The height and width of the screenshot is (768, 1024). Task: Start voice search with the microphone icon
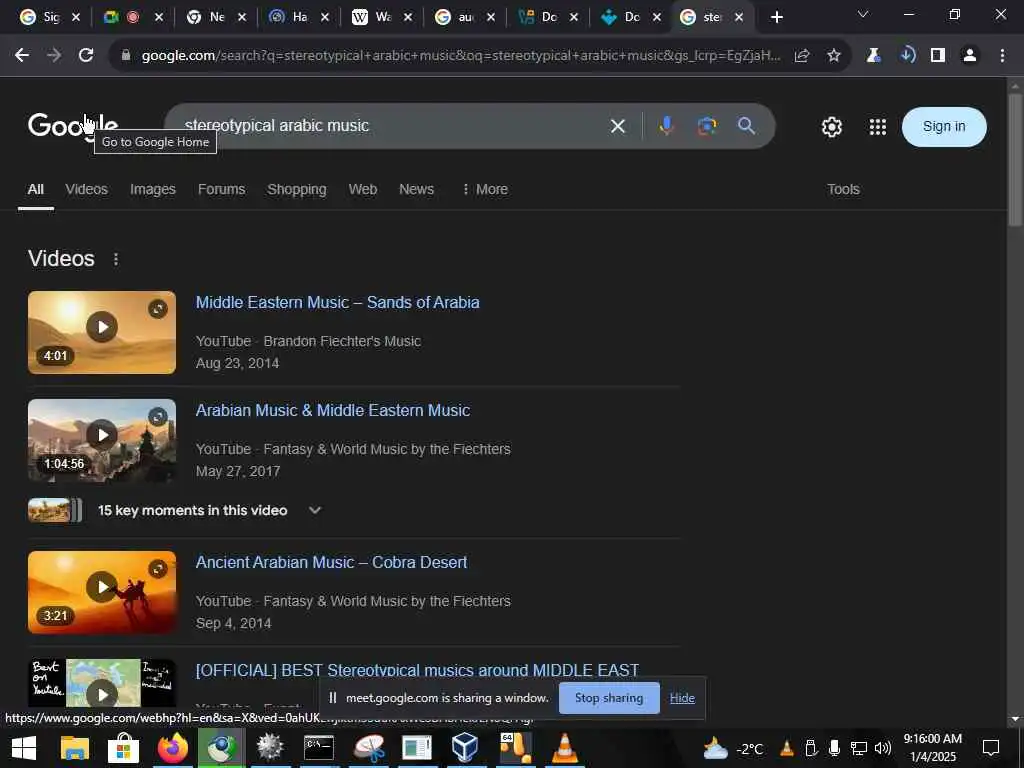666,125
